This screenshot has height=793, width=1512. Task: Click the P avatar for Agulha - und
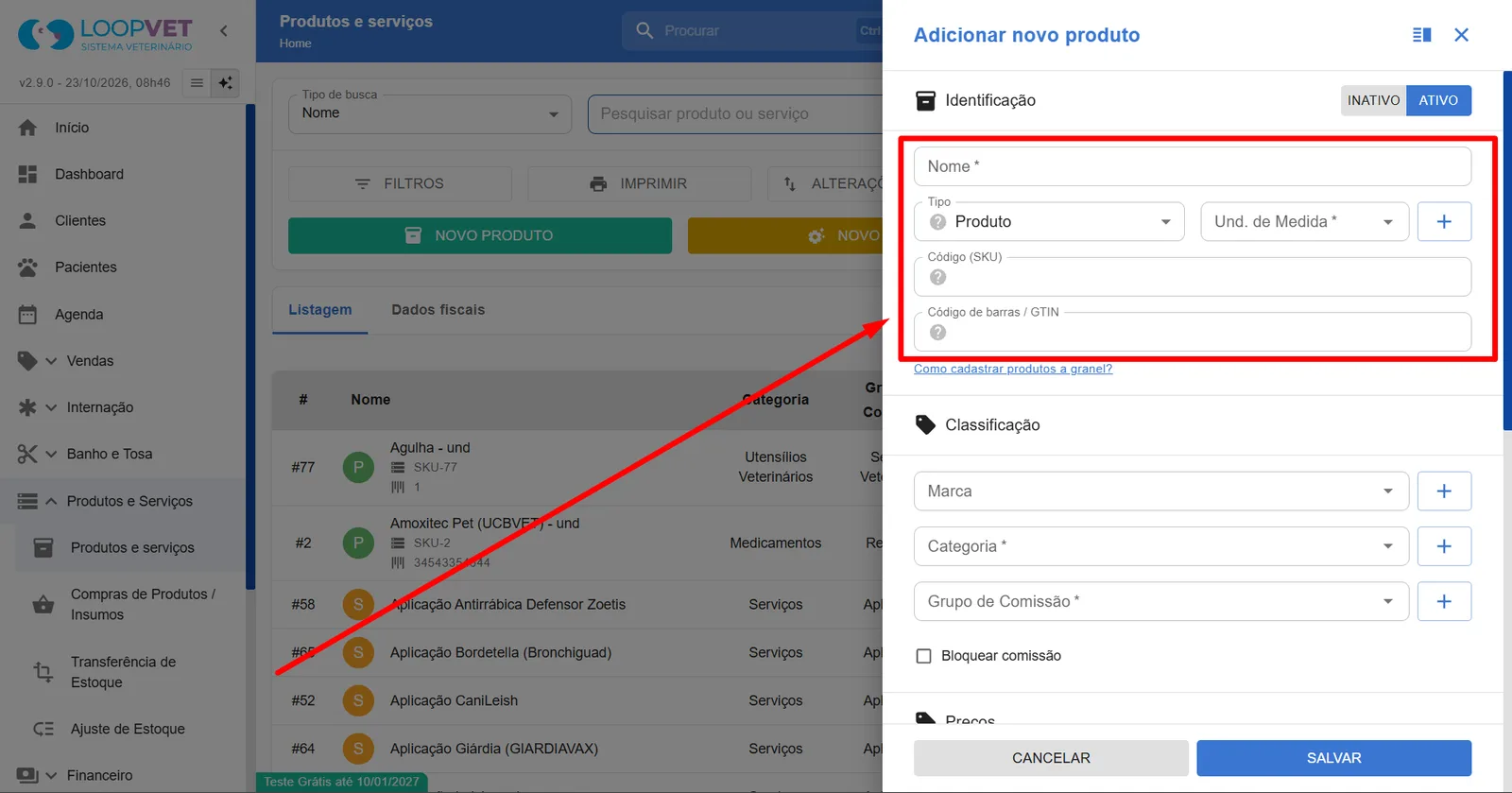[x=358, y=467]
